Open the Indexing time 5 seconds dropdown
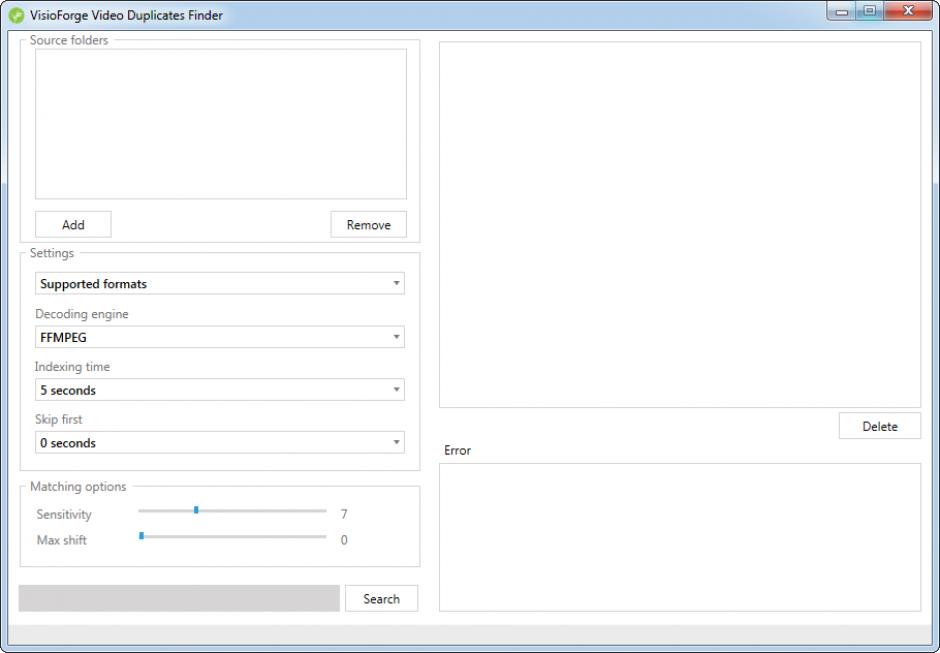940x653 pixels. coord(220,390)
